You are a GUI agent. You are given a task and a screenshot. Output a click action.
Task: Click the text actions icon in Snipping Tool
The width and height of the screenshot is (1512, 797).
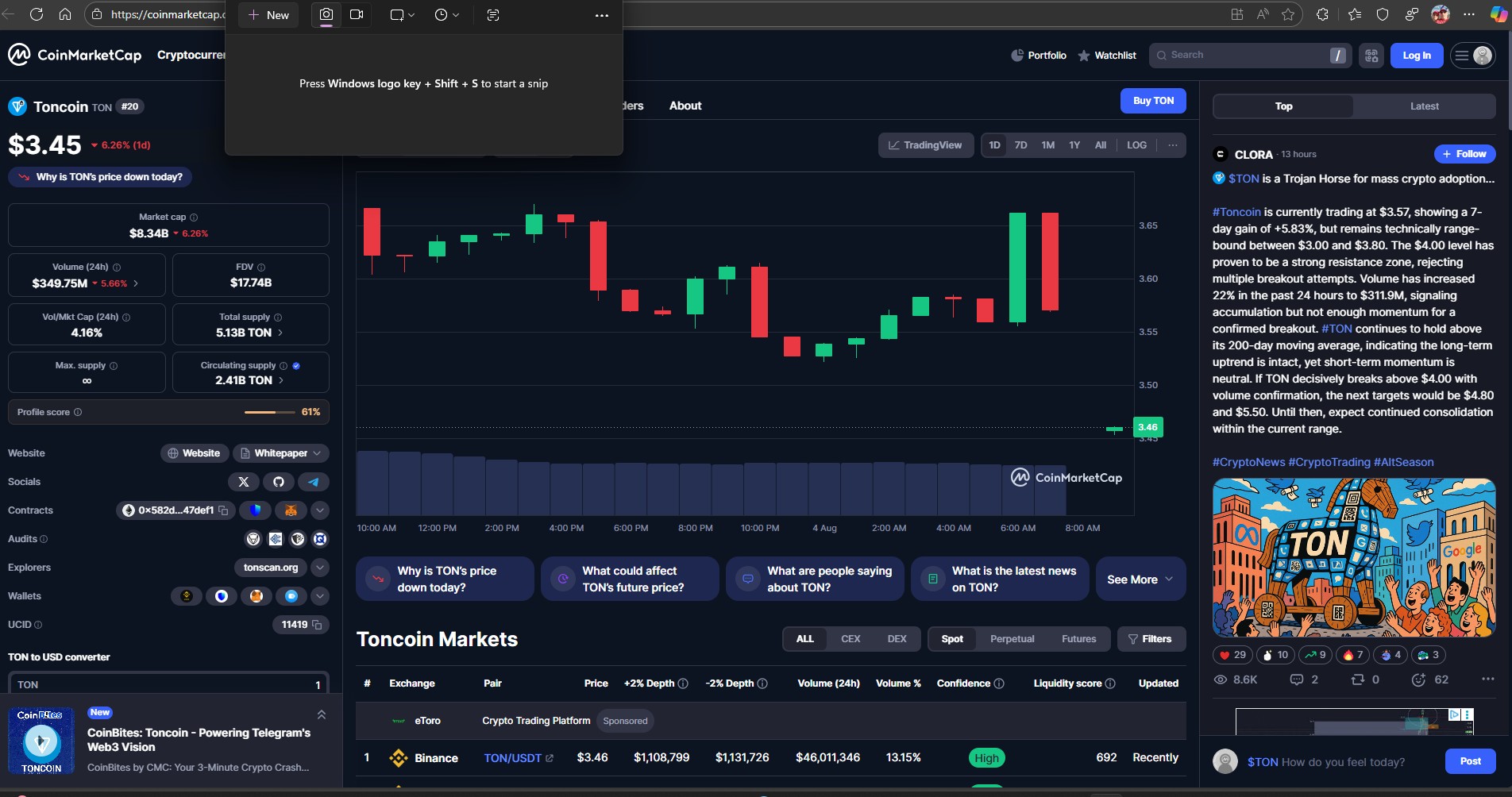point(493,15)
